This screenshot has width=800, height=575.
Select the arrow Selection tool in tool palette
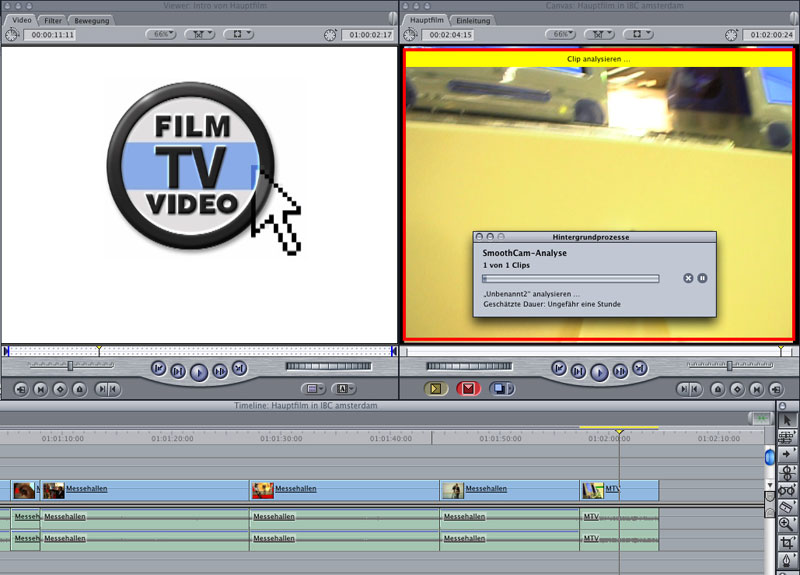coord(785,420)
